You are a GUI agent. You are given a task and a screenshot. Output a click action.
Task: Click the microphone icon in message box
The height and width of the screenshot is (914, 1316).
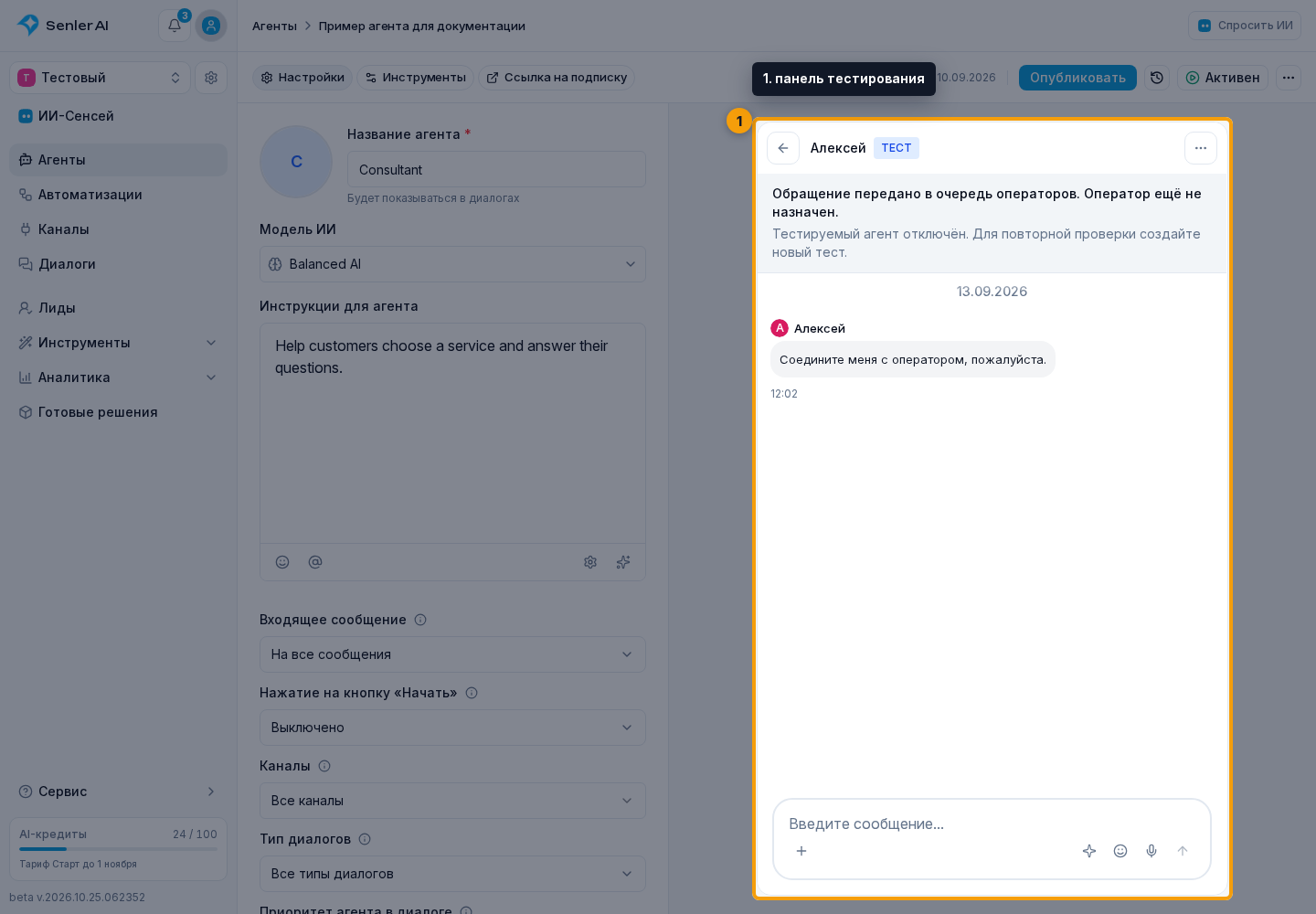point(1151,851)
